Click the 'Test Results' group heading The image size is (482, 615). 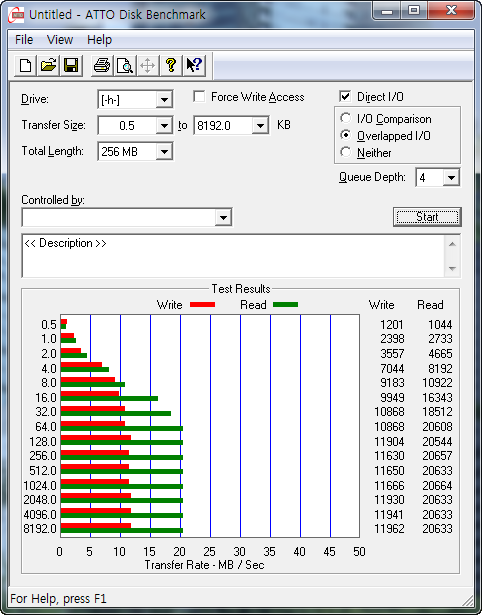[241, 289]
